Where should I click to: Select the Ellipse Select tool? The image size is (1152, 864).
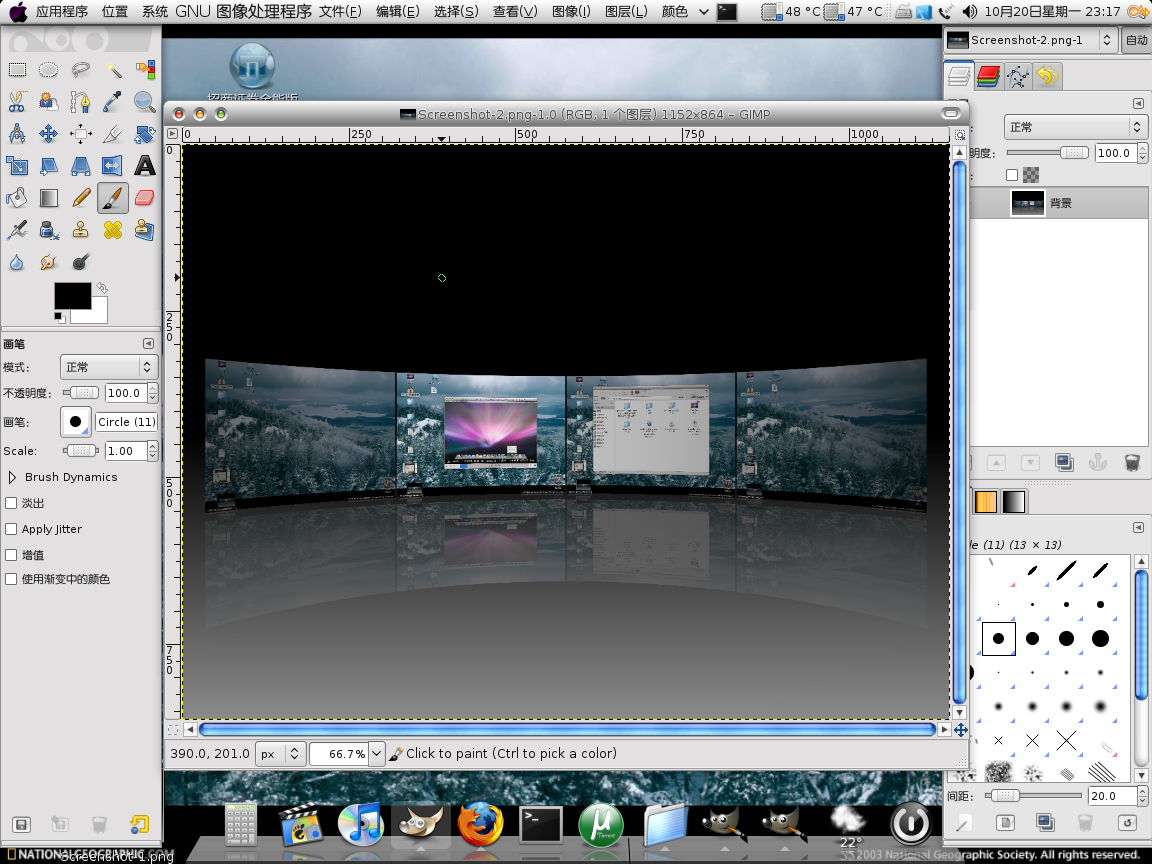pyautogui.click(x=48, y=70)
